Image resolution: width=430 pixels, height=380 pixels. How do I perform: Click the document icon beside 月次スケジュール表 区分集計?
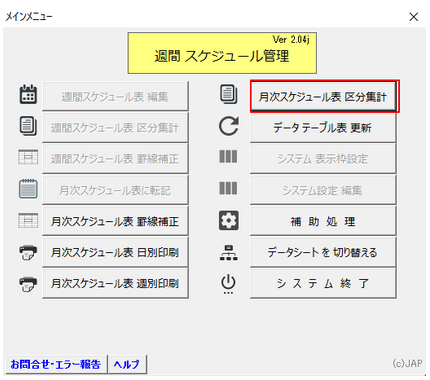click(228, 94)
